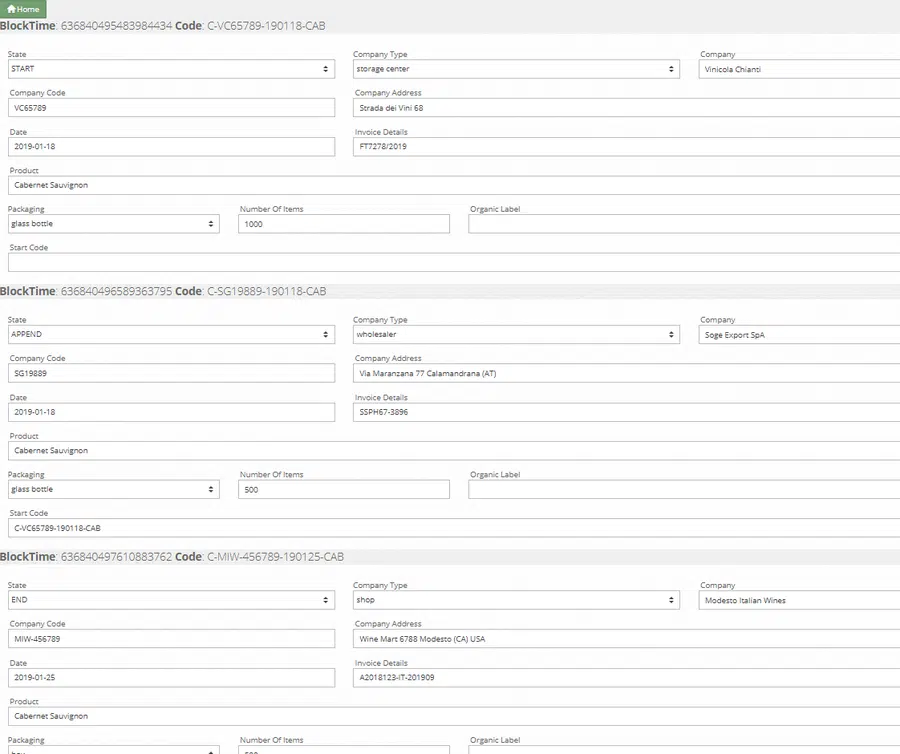The image size is (900, 754).
Task: Click Product field in the APPEND block
Action: tap(454, 451)
